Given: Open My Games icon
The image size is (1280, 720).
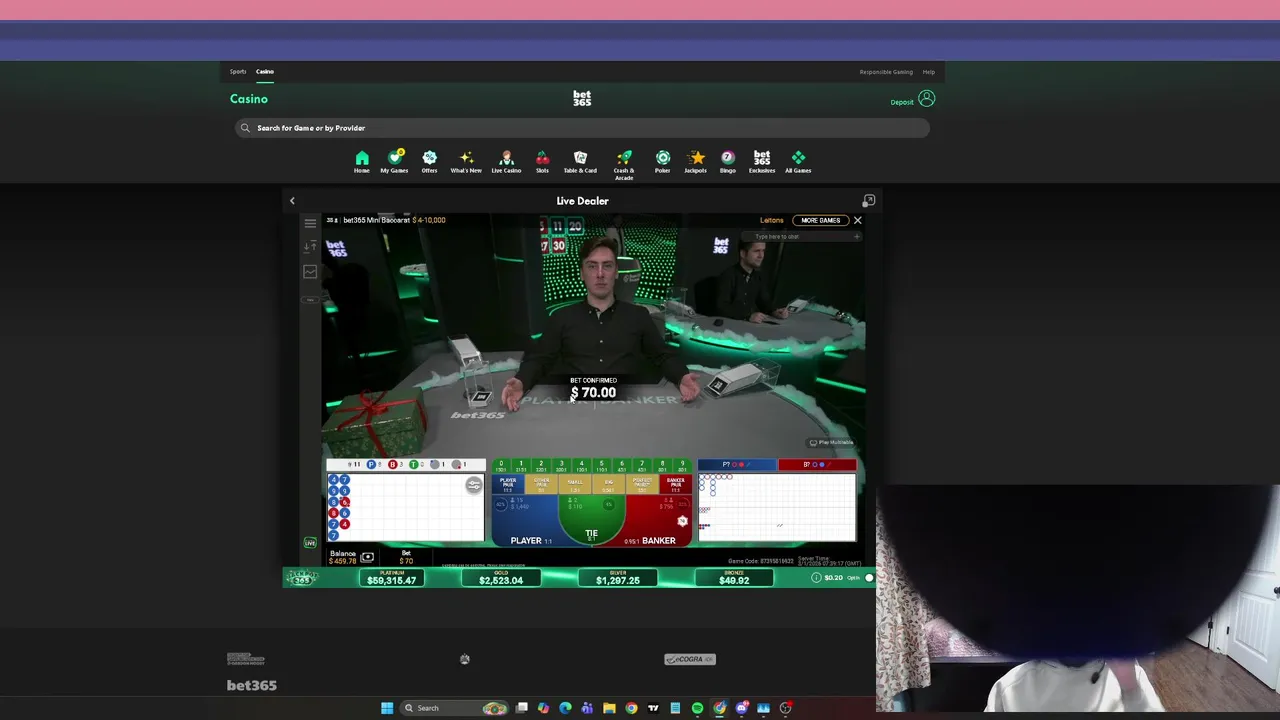Looking at the screenshot, I should [x=394, y=162].
